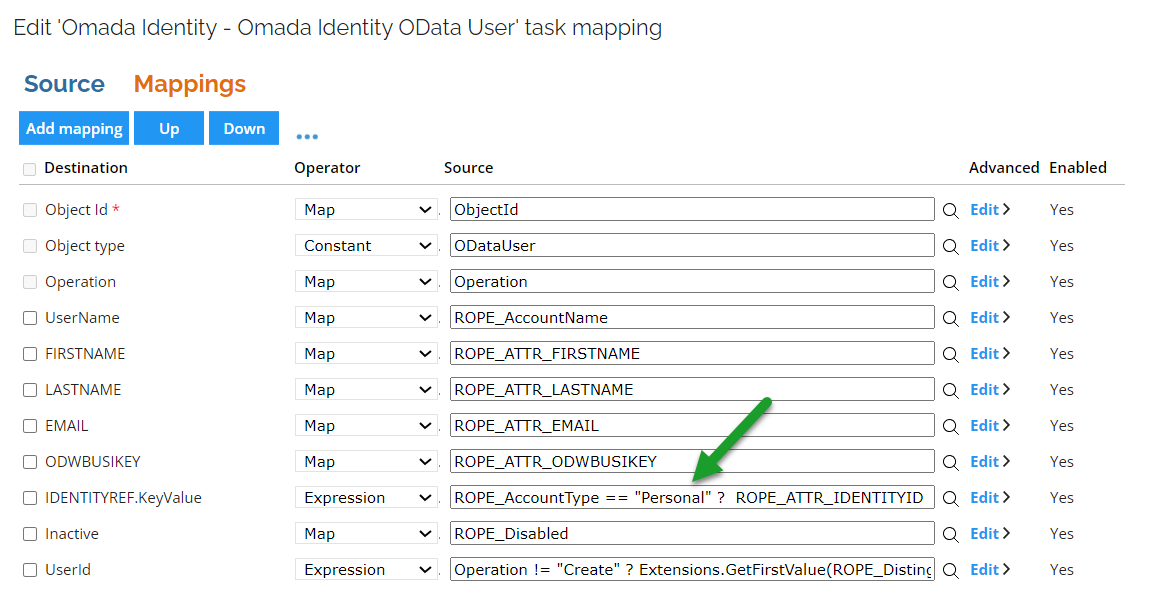Viewport: 1155px width, 610px height.
Task: Open source lookup for EMAIL row
Action: click(x=950, y=427)
